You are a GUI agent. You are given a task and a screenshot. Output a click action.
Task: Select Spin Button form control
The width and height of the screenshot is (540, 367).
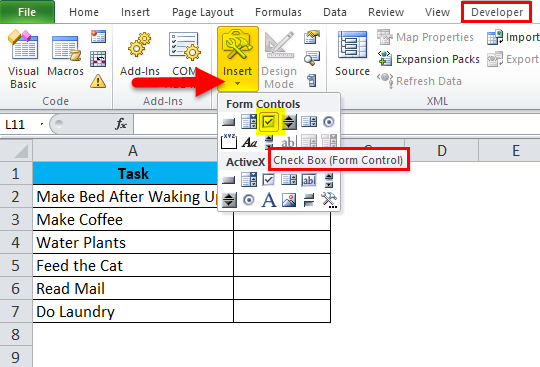[x=289, y=122]
